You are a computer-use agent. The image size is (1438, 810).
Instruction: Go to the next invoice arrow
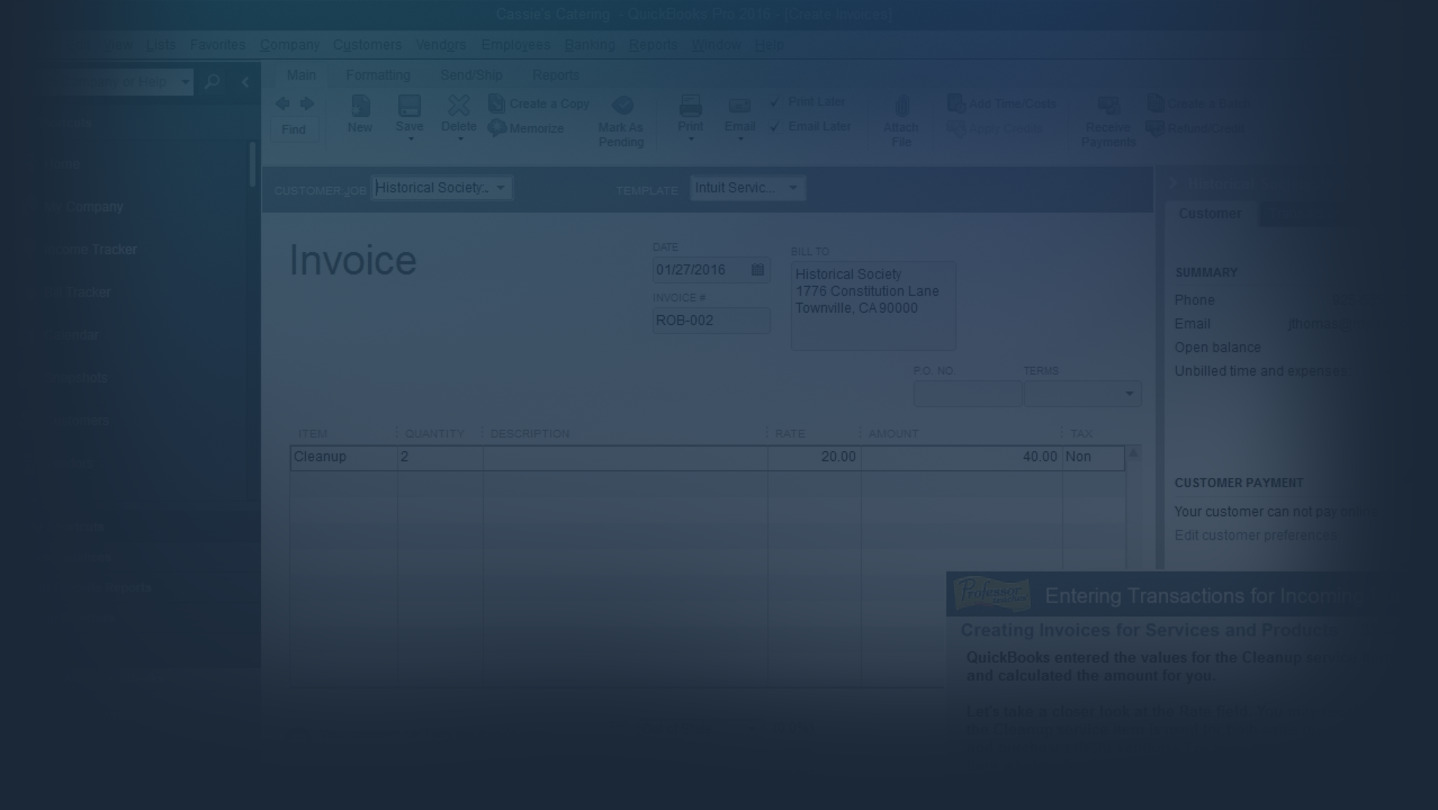307,103
